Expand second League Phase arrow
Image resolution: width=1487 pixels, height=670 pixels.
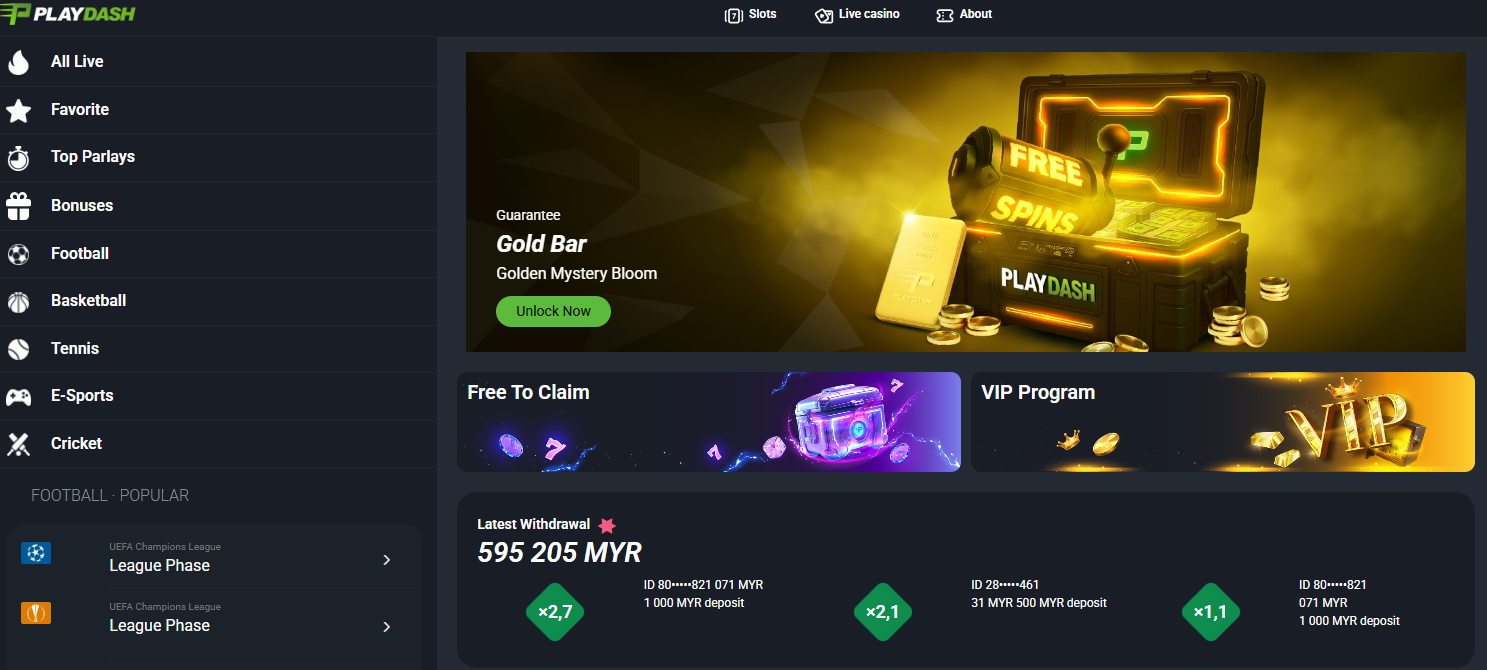coord(387,627)
